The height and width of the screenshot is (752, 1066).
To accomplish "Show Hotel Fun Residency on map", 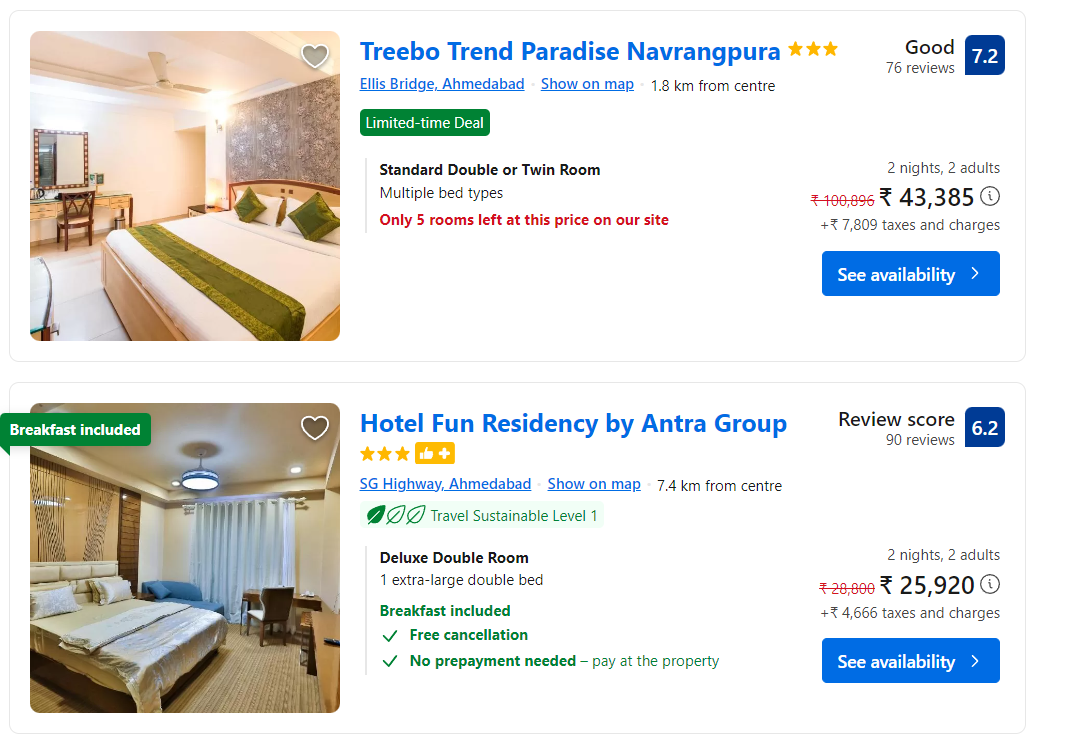I will (594, 484).
